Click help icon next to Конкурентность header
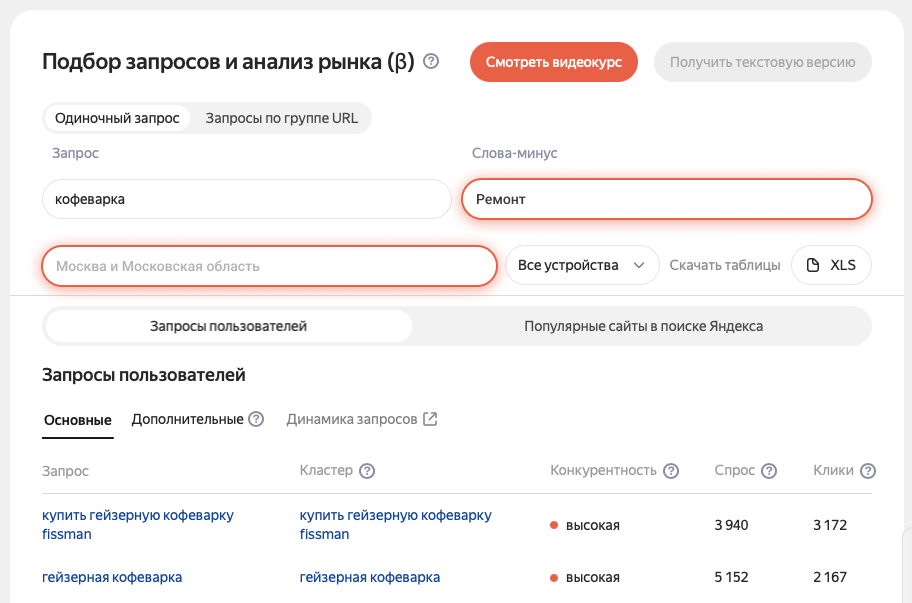 point(672,471)
